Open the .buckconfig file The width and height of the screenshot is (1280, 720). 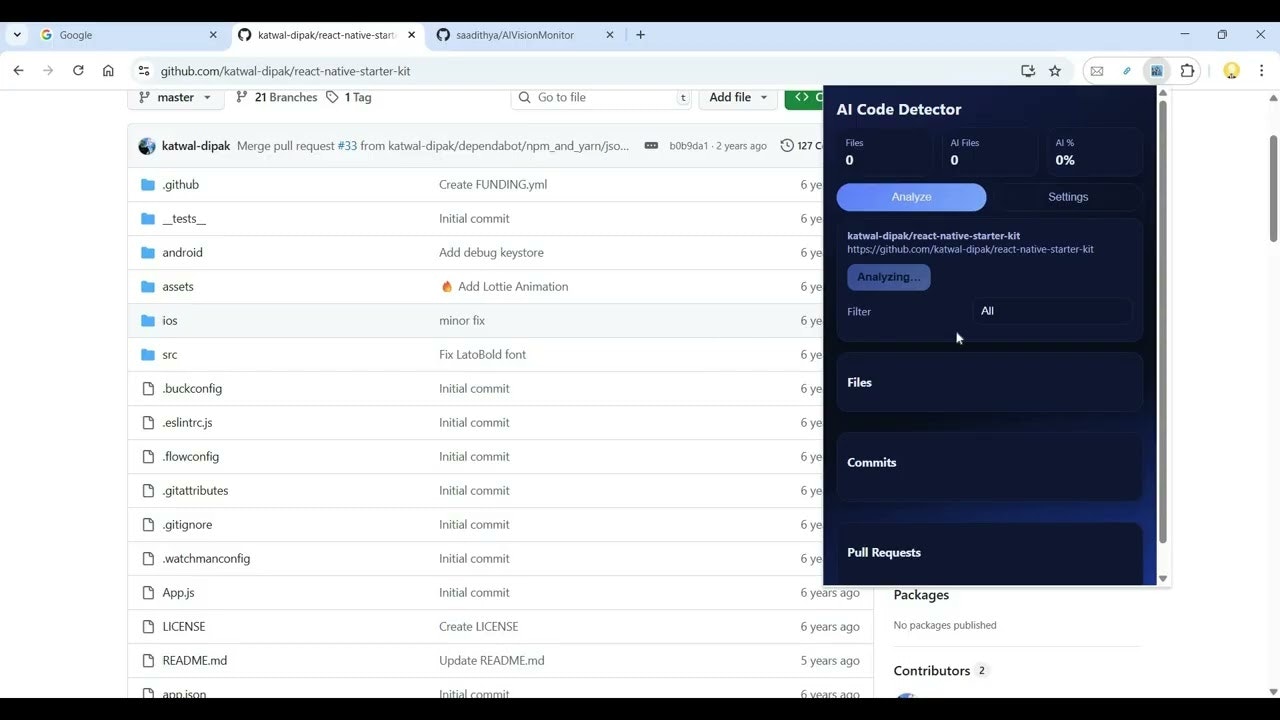(x=192, y=388)
